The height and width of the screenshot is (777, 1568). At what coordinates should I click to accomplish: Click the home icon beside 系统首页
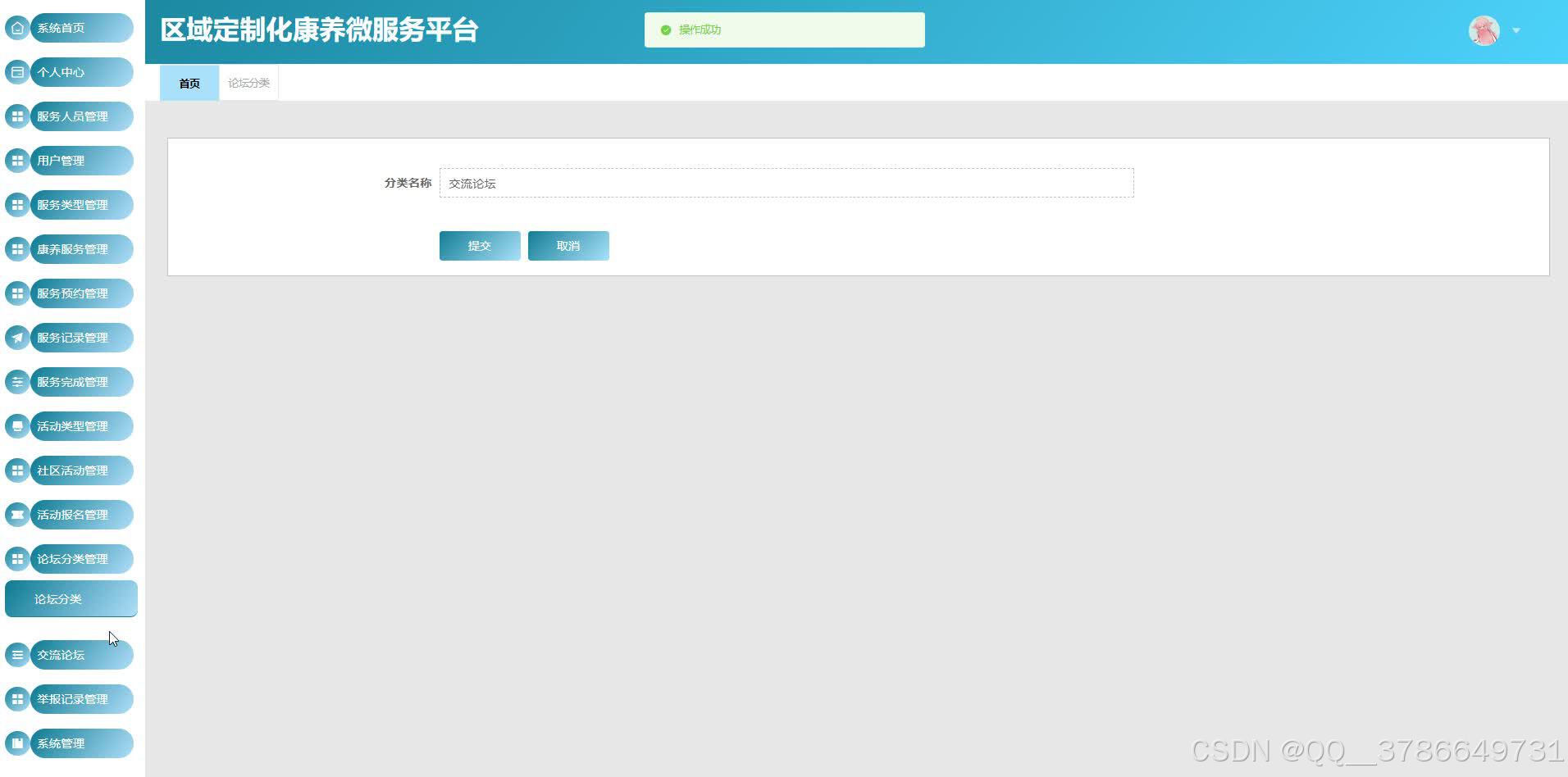point(17,28)
